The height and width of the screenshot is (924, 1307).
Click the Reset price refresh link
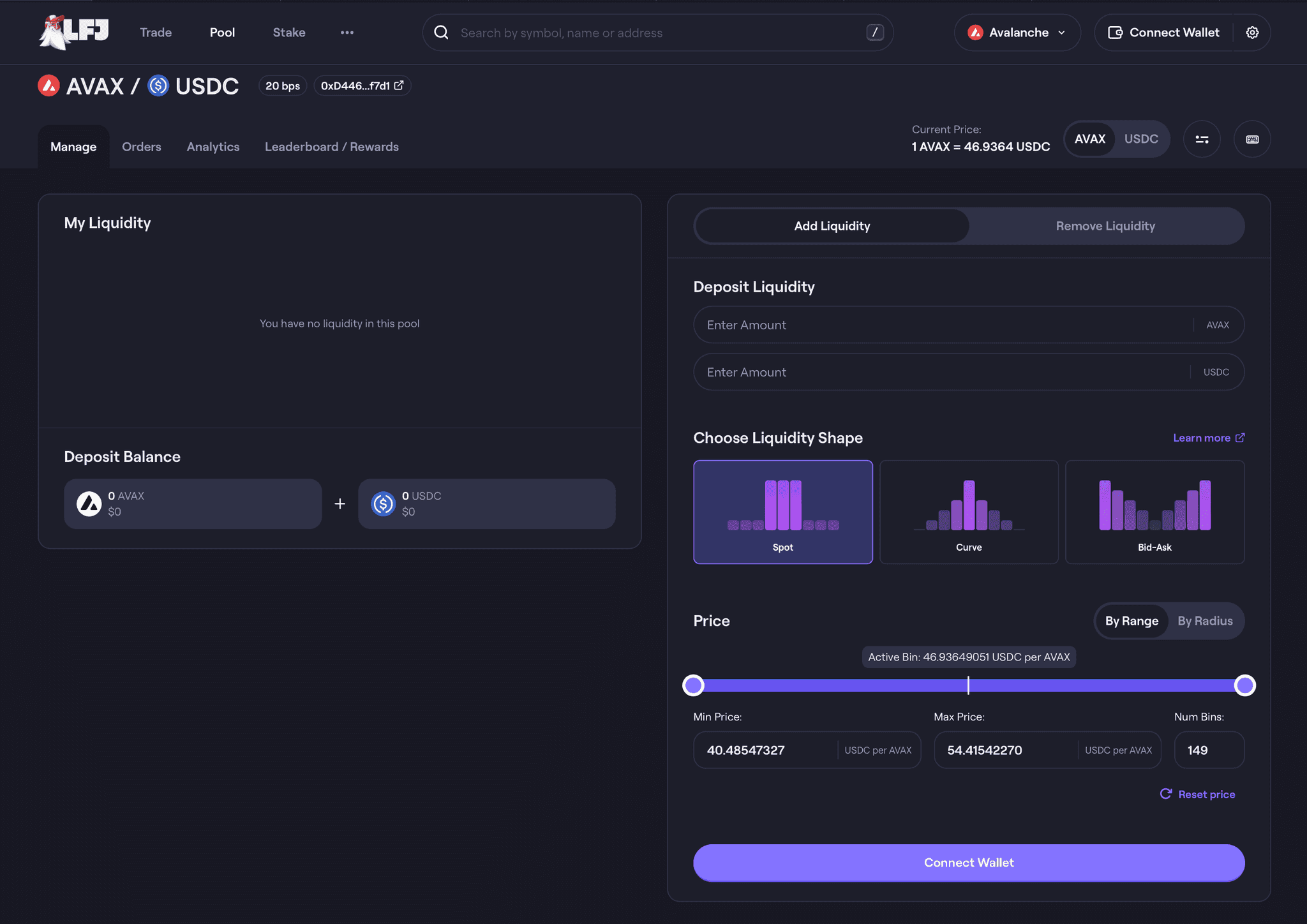pos(1197,794)
